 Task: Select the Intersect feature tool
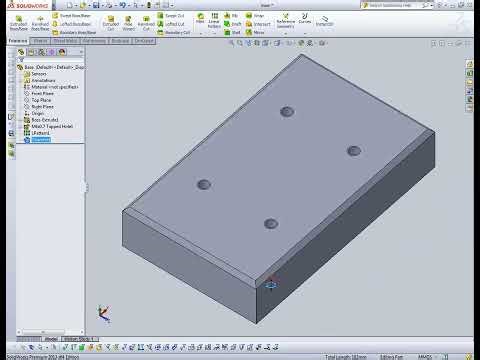(258, 24)
